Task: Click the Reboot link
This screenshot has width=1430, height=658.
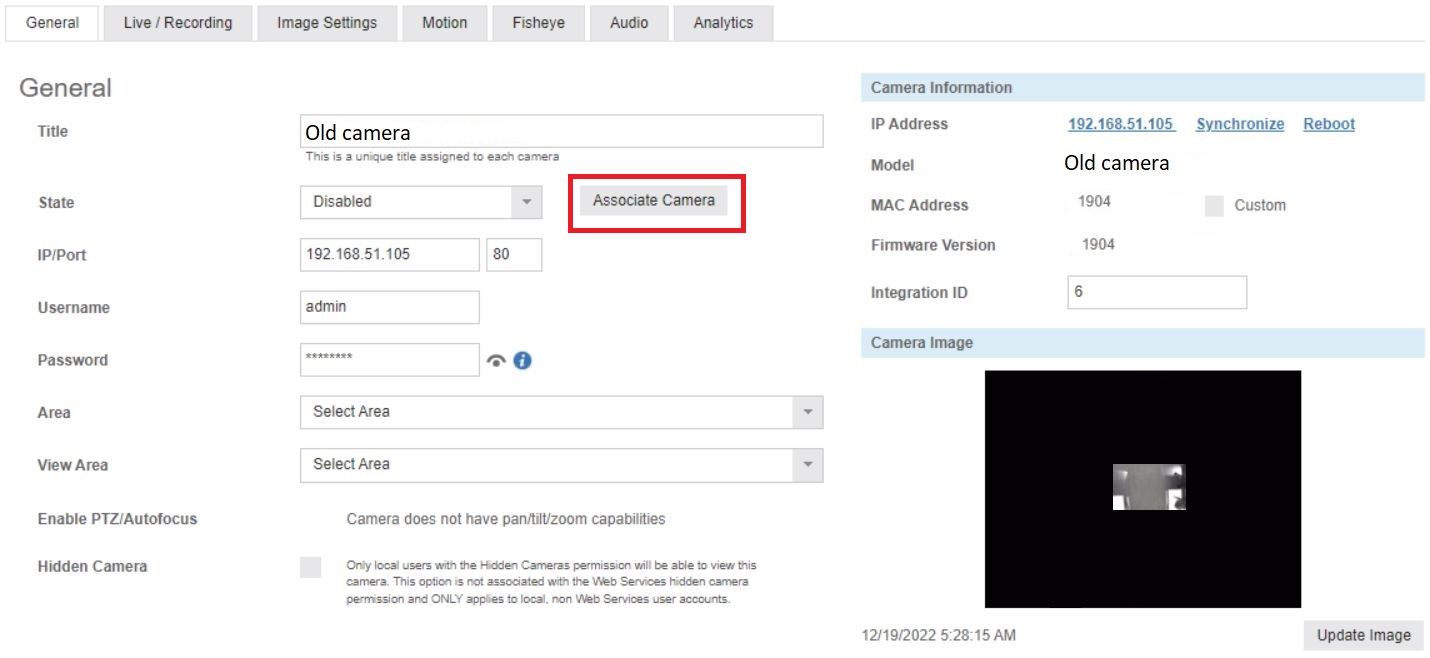Action: 1329,123
